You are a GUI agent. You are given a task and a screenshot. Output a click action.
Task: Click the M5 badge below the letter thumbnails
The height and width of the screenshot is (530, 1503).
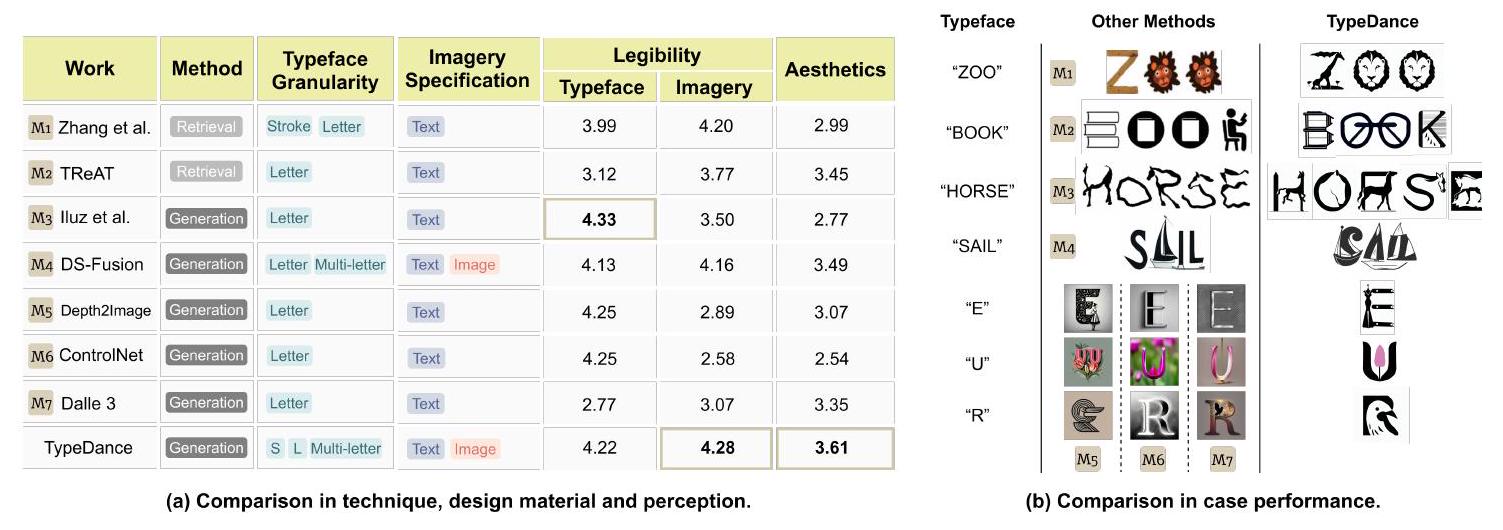click(x=1087, y=459)
